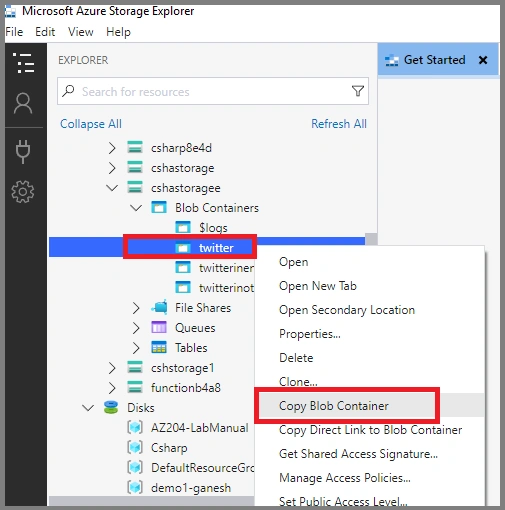Viewport: 505px width, 510px height.
Task: Click the search magnifier icon
Action: (x=68, y=90)
